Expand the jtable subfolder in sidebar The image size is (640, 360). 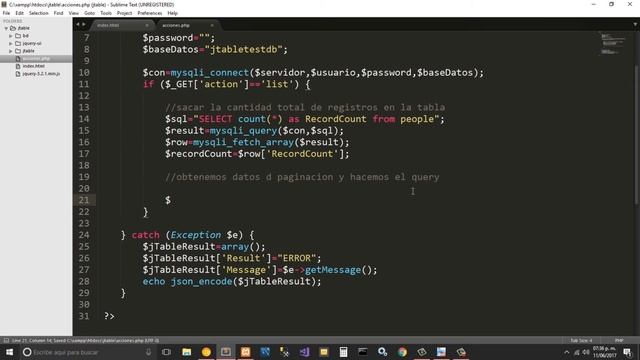[11, 51]
